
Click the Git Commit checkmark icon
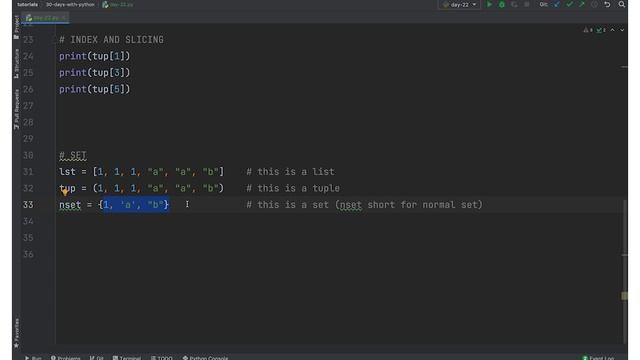pos(569,4)
